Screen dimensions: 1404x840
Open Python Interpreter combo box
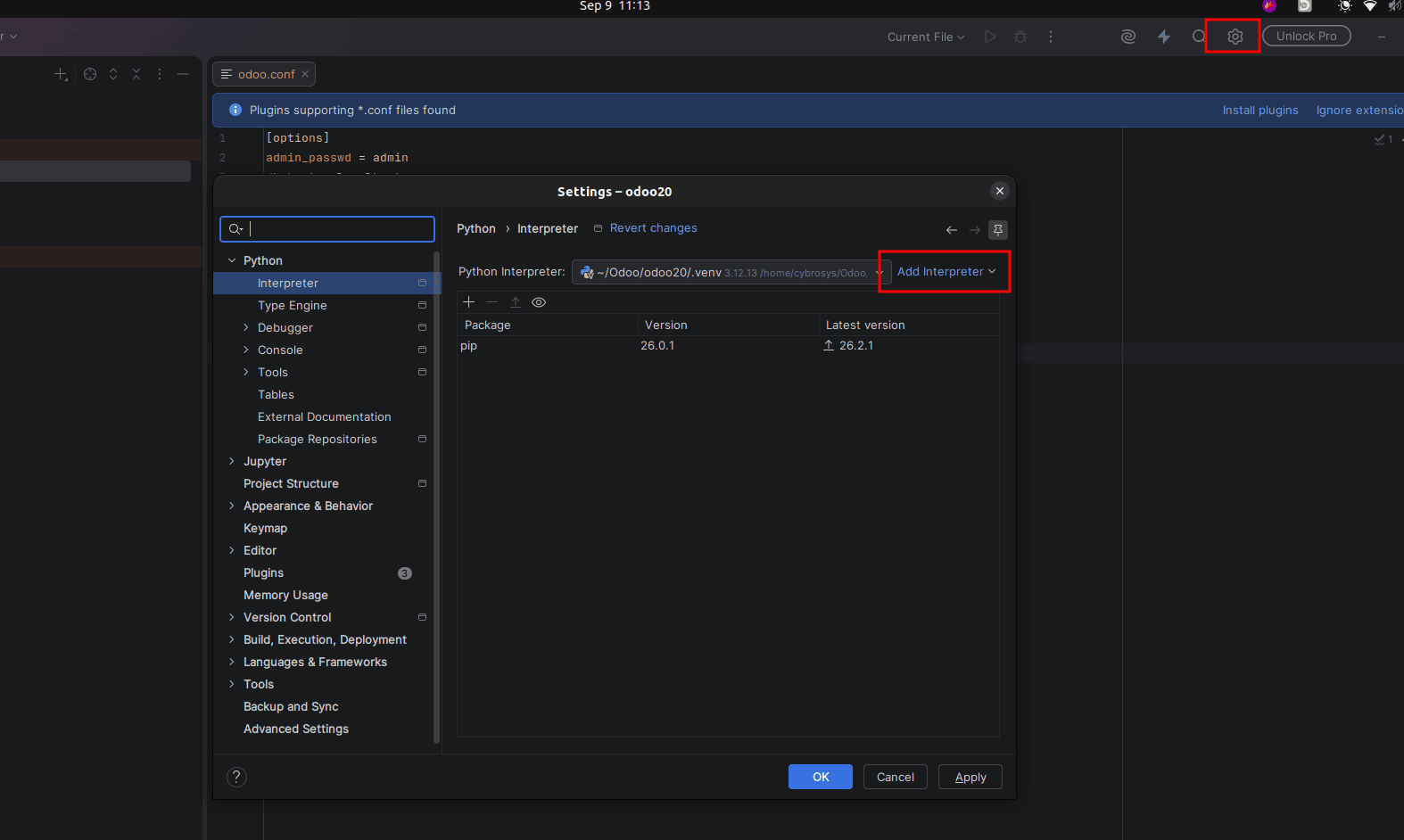pos(731,272)
